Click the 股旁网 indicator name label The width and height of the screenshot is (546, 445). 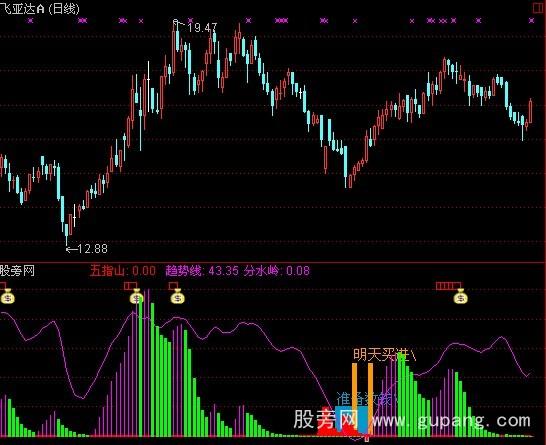(x=17, y=271)
